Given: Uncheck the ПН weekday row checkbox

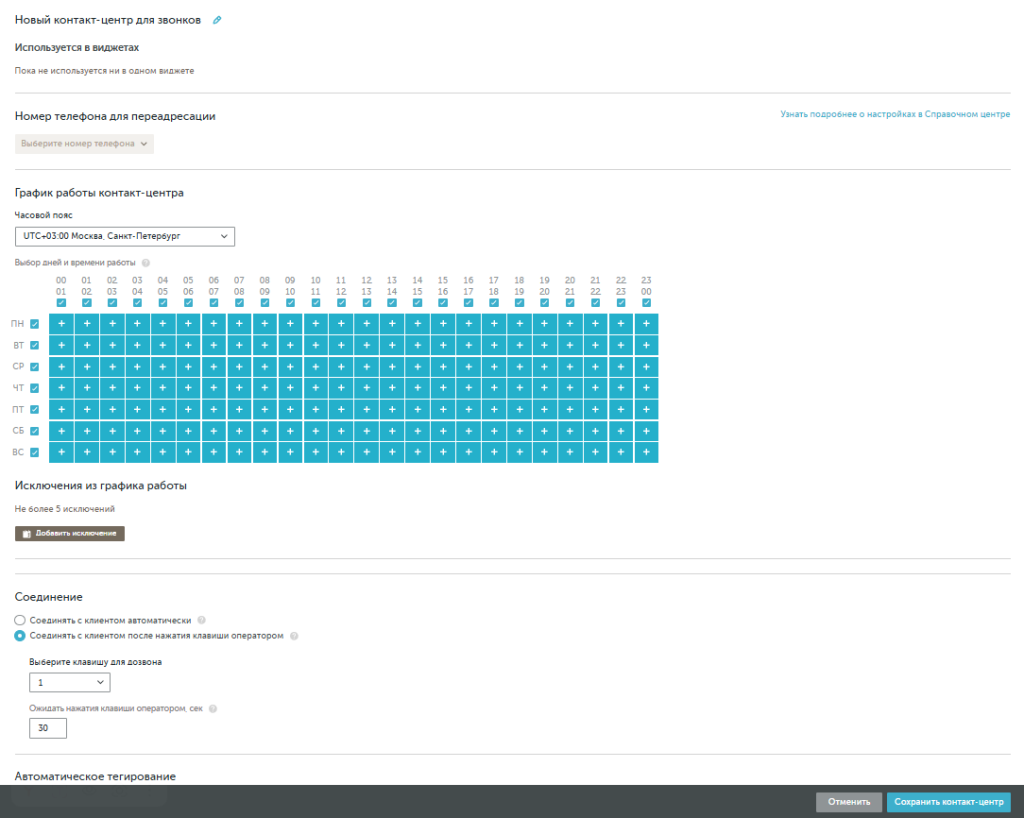Looking at the screenshot, I should 35,324.
